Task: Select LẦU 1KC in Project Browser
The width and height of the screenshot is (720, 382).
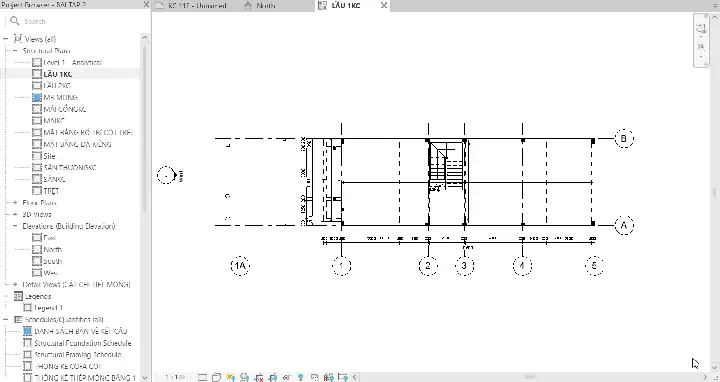Action: click(x=58, y=74)
